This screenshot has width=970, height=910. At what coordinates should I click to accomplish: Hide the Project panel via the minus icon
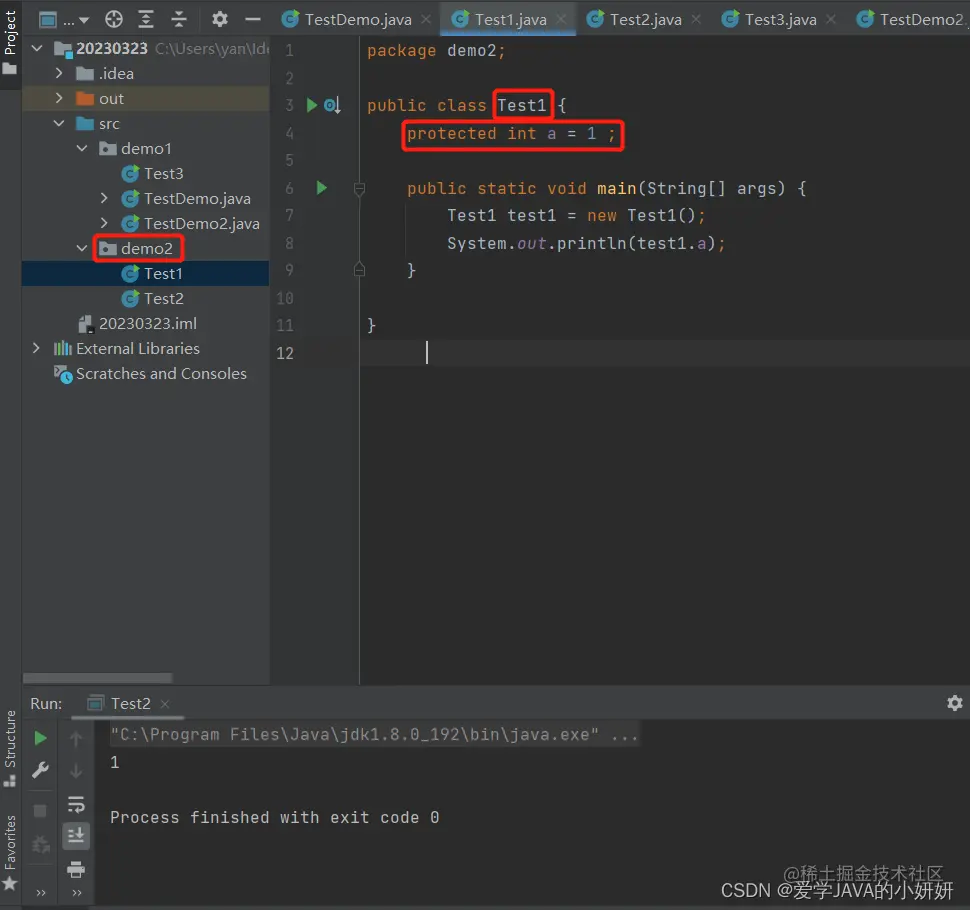coord(252,20)
